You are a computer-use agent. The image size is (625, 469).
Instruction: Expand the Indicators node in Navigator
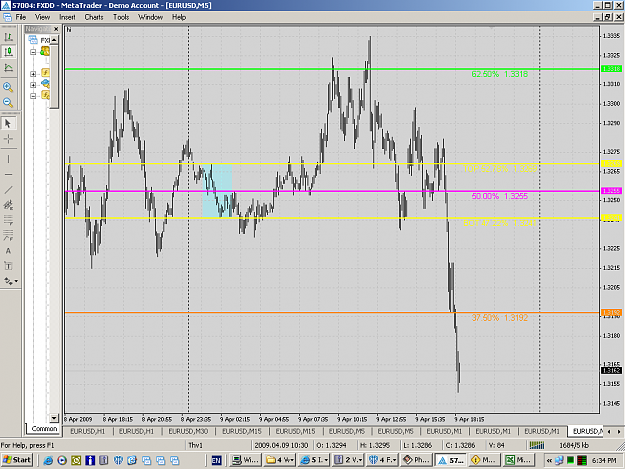click(33, 74)
